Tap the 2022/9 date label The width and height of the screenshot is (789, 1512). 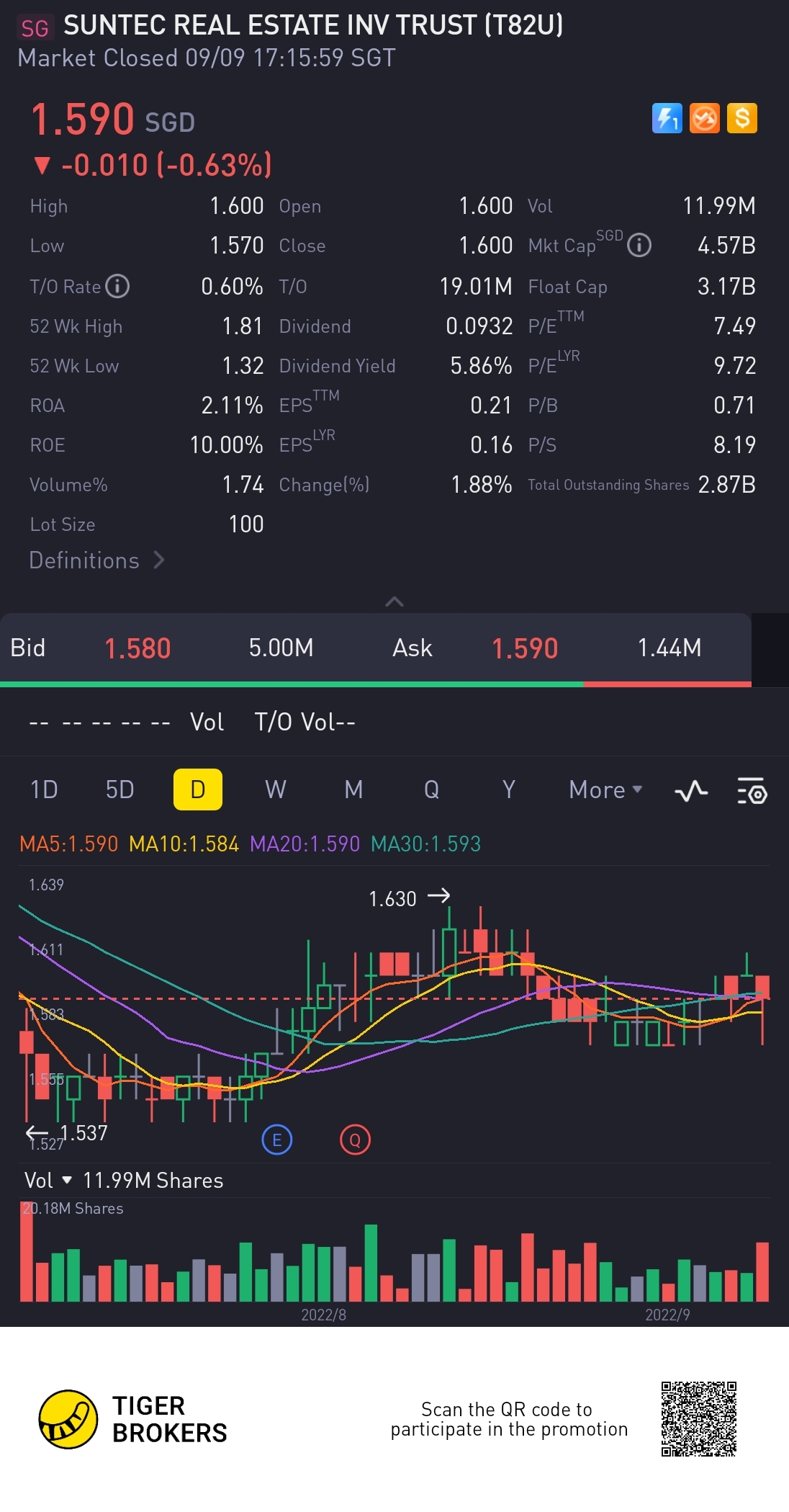coord(668,1315)
